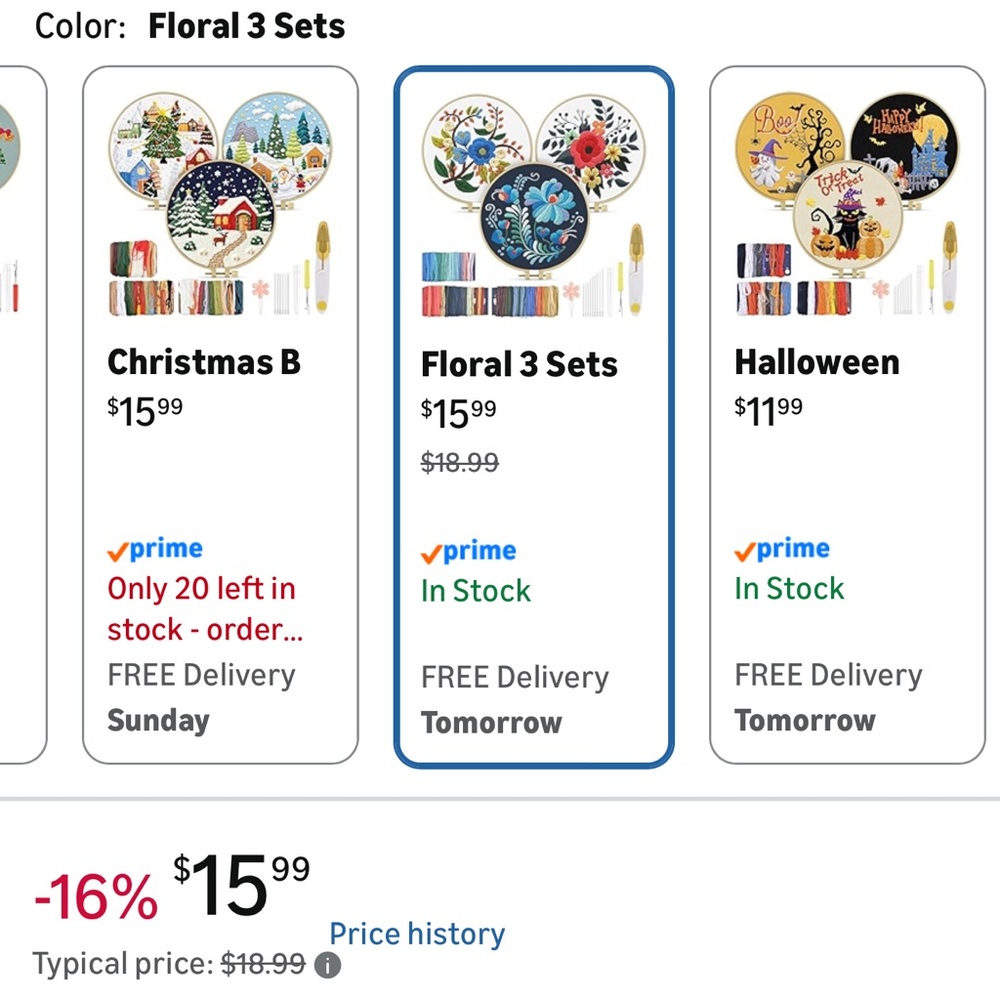Viewport: 1000px width, 1000px height.
Task: Select the Christmas B embroidery kit thumbnail
Action: tap(221, 205)
